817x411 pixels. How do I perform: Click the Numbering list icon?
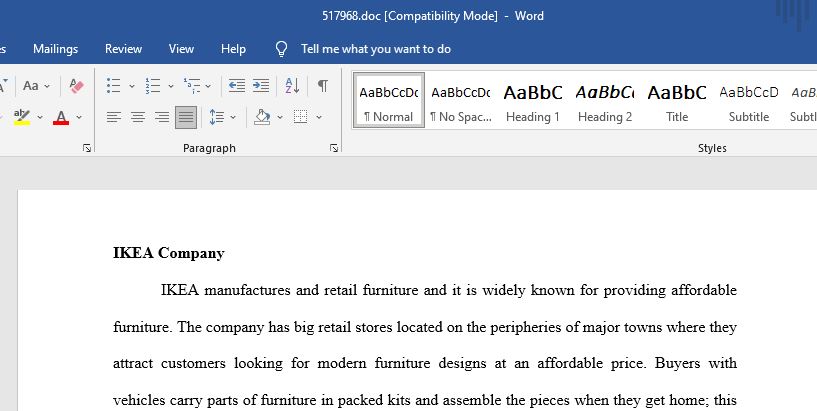coord(153,85)
